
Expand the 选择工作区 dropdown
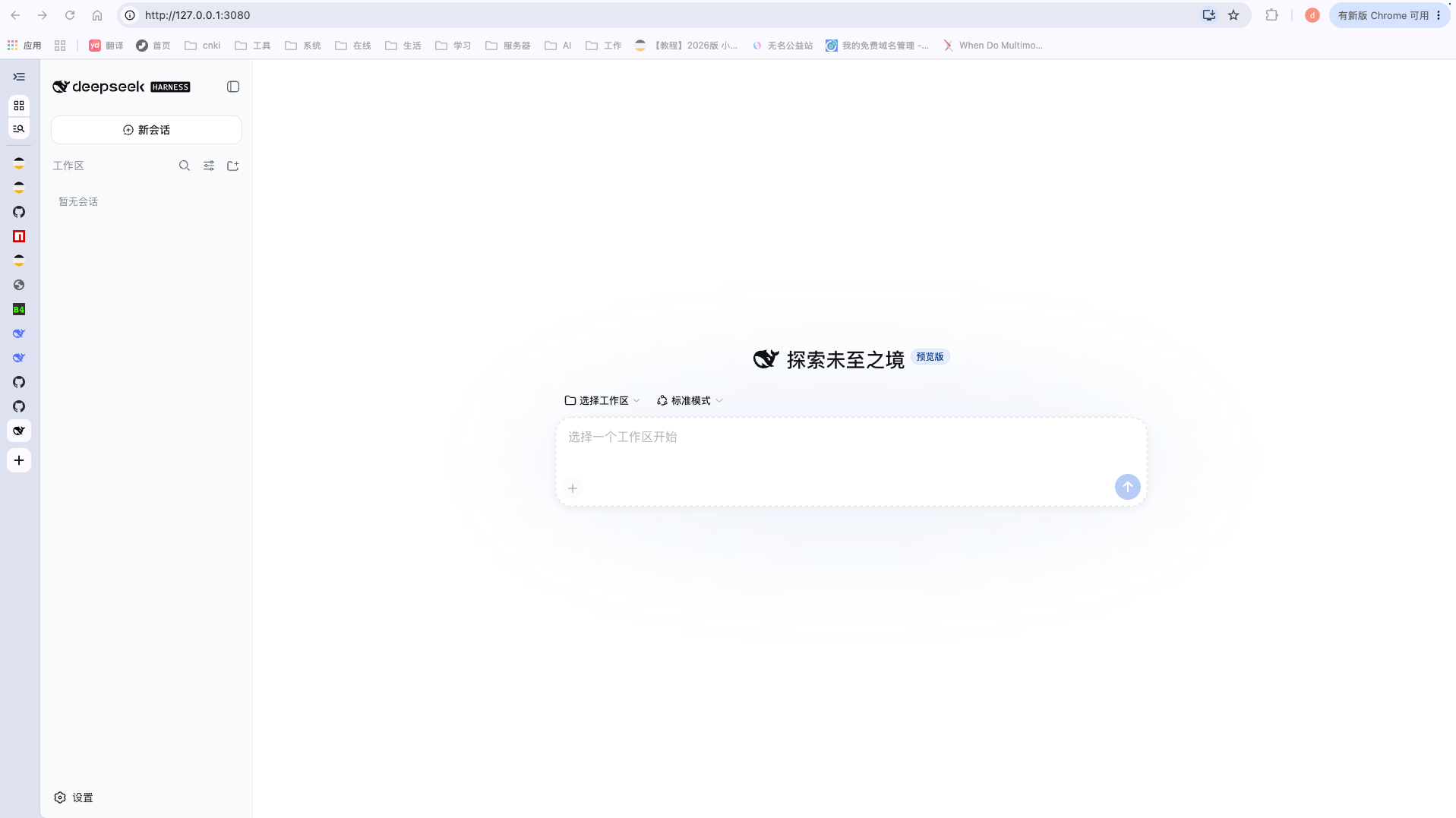602,400
